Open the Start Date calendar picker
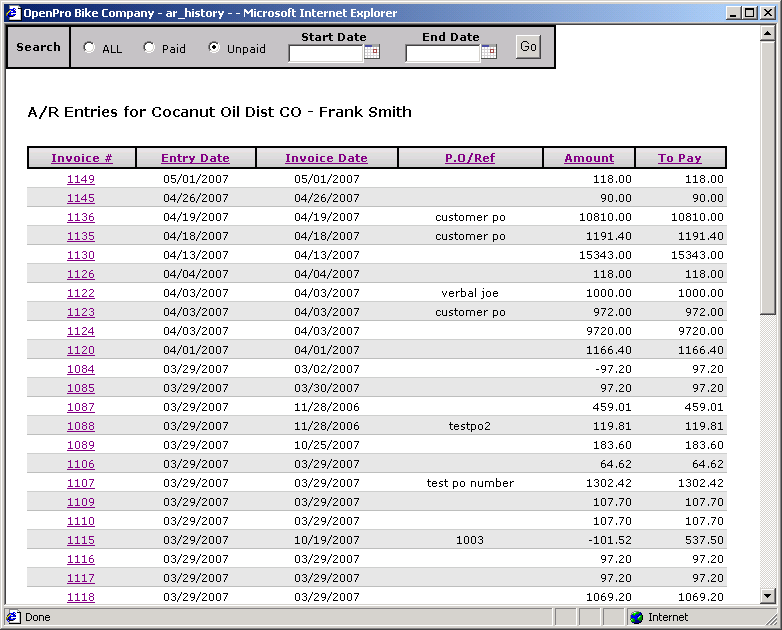Screen dimensions: 782x630 (372, 53)
